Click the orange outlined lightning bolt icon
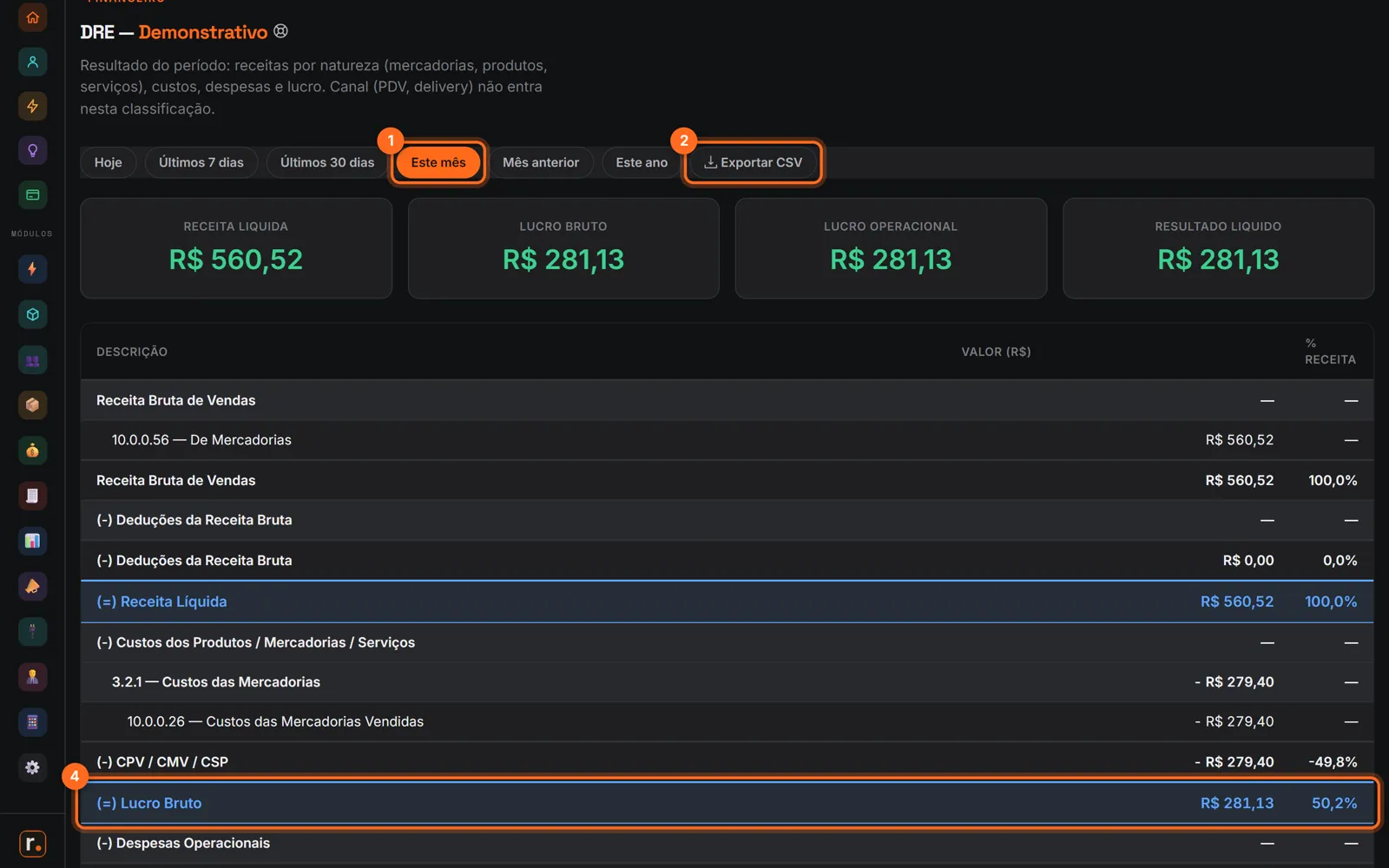 (32, 106)
